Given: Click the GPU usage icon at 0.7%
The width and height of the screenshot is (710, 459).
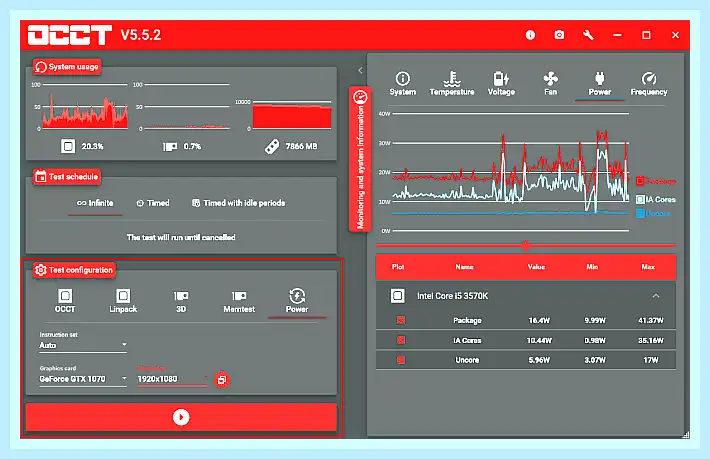Looking at the screenshot, I should pyautogui.click(x=170, y=147).
